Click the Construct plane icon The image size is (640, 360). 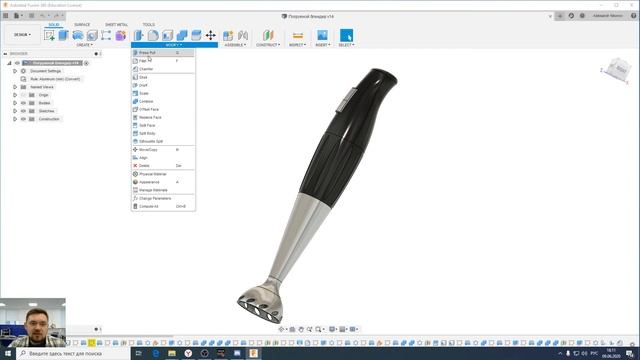(x=268, y=36)
